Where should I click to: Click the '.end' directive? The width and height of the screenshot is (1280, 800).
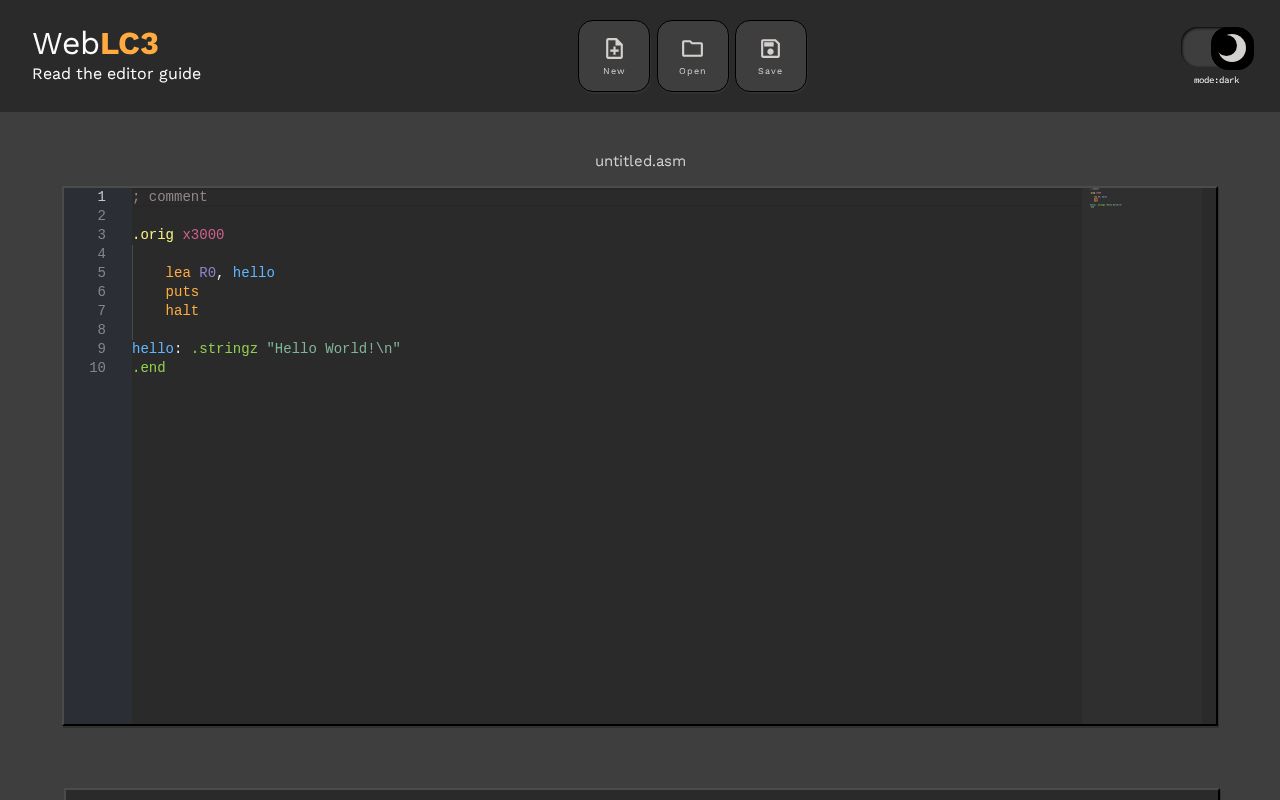(x=149, y=368)
